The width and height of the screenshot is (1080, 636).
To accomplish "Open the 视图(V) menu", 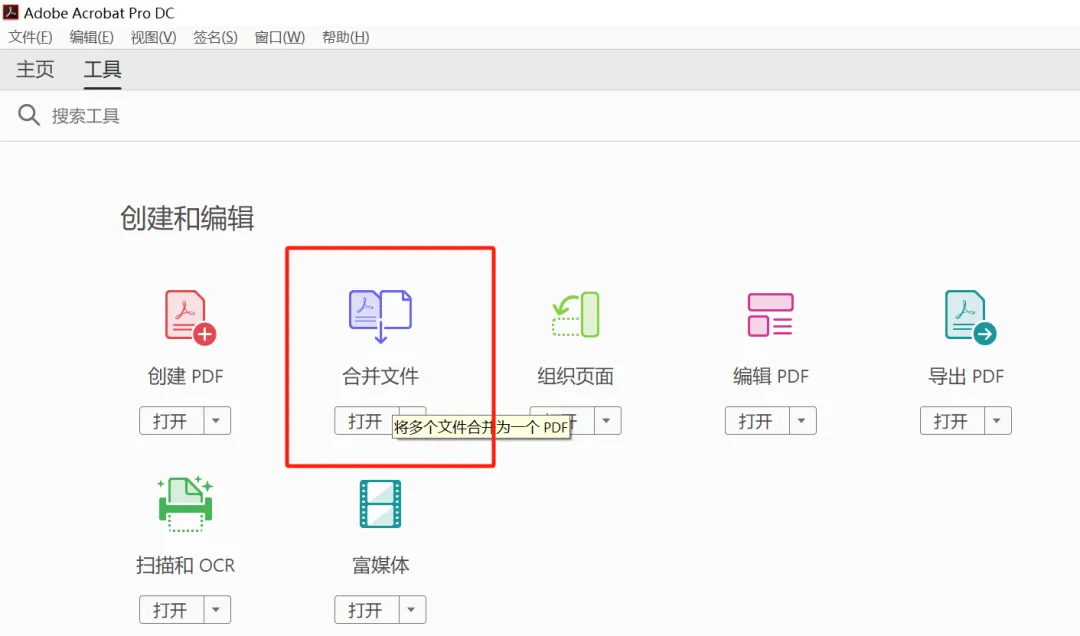I will point(154,37).
